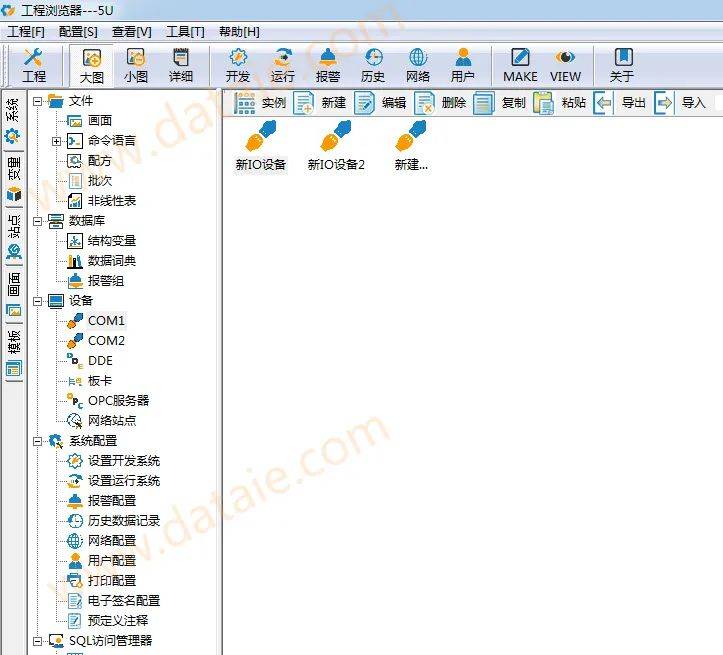
Task: Switch to the 画面 side tab
Action: [13, 295]
